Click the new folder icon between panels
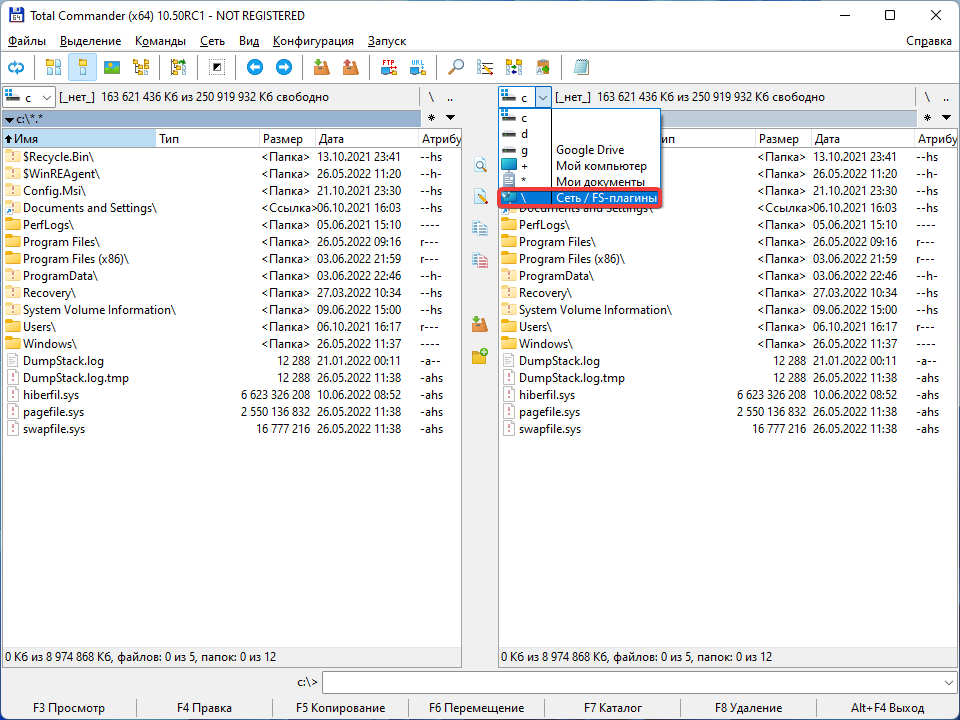The height and width of the screenshot is (720, 960). click(479, 356)
